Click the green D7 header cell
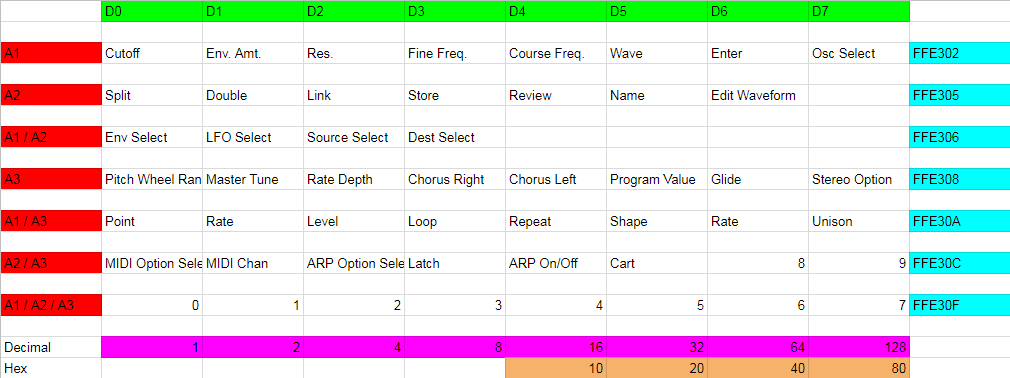The height and width of the screenshot is (378, 1010). point(859,11)
